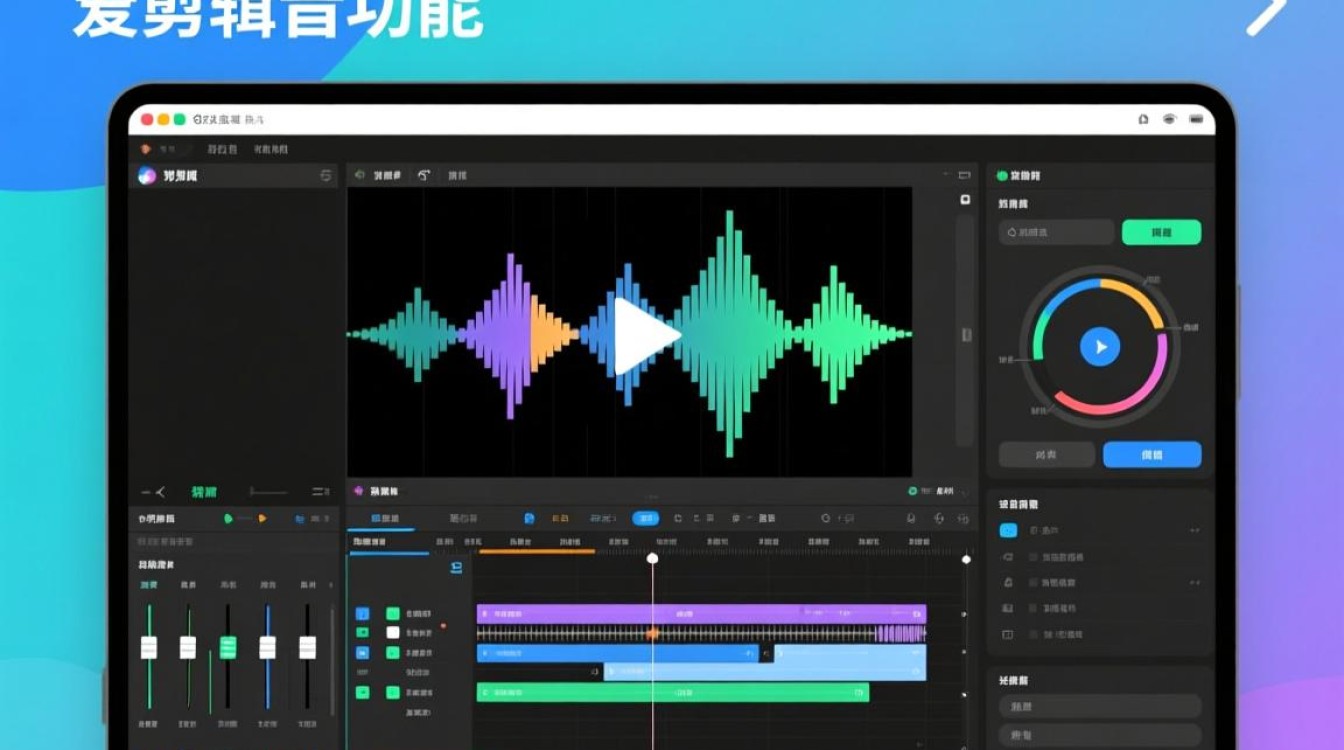Click the Wi-Fi icon in the white title bar
Viewport: 1344px width, 750px height.
(x=1169, y=119)
